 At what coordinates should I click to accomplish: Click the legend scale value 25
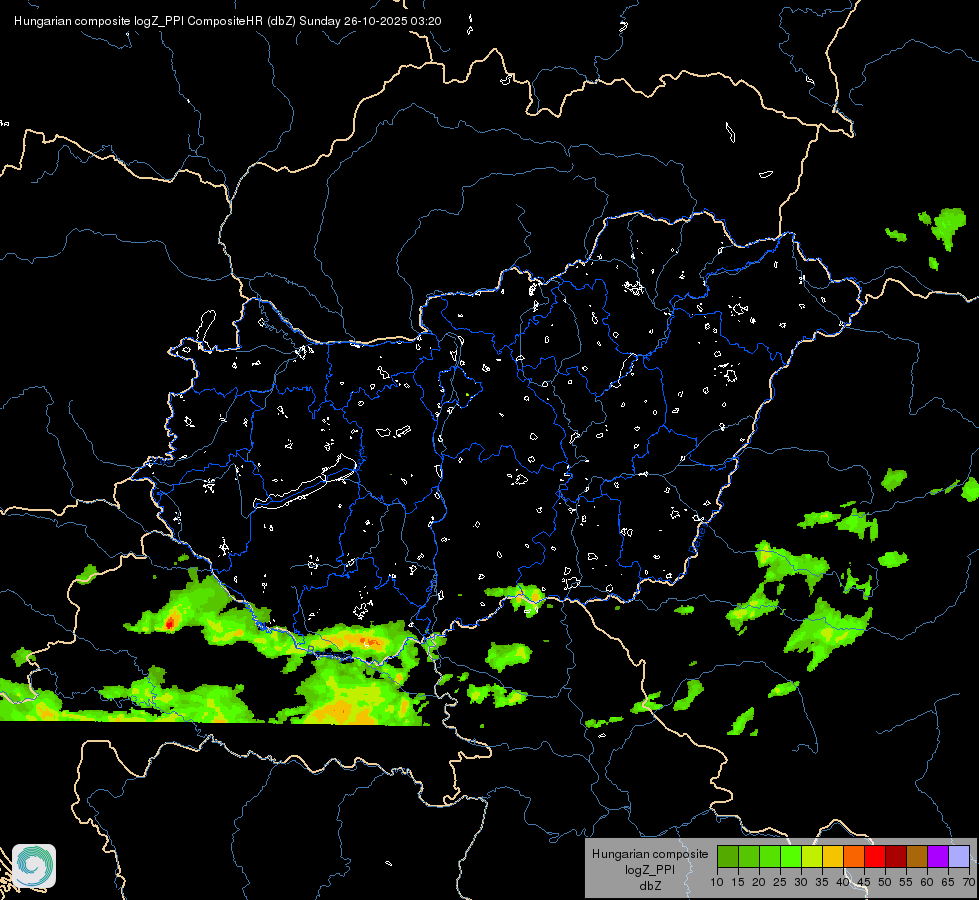(780, 883)
